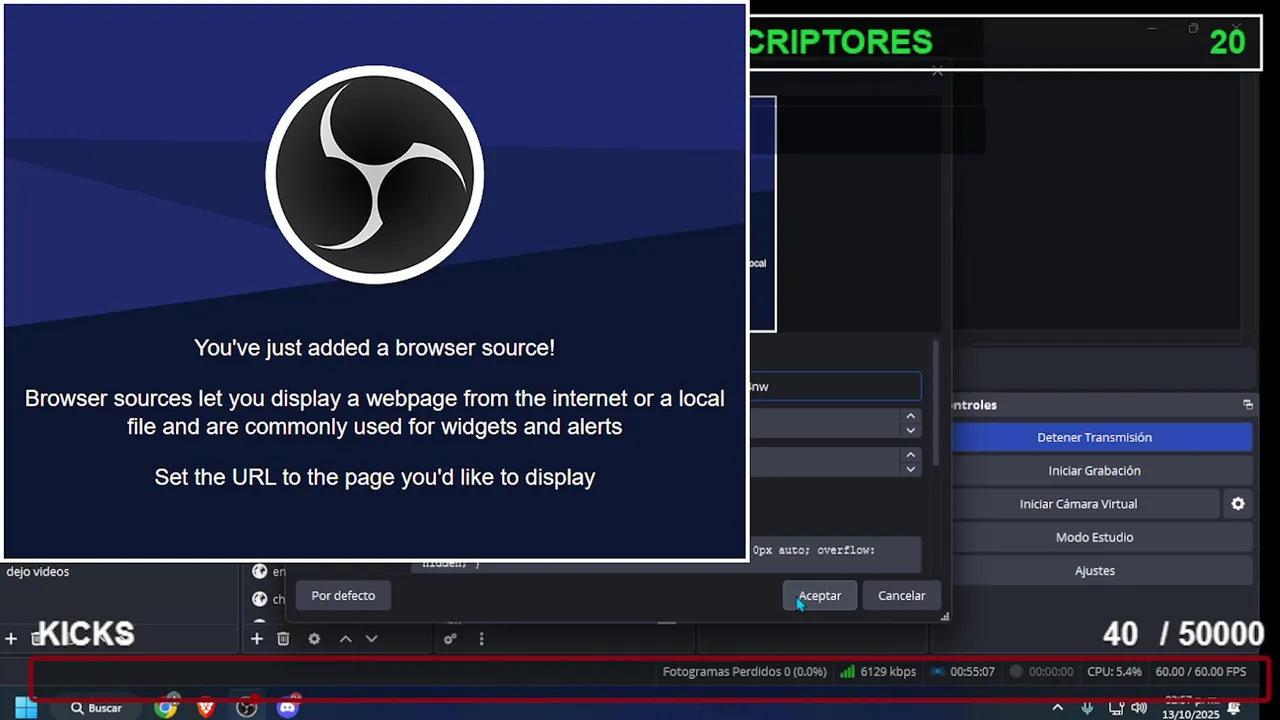Move selected source up with arrow
Image resolution: width=1280 pixels, height=720 pixels.
point(345,639)
